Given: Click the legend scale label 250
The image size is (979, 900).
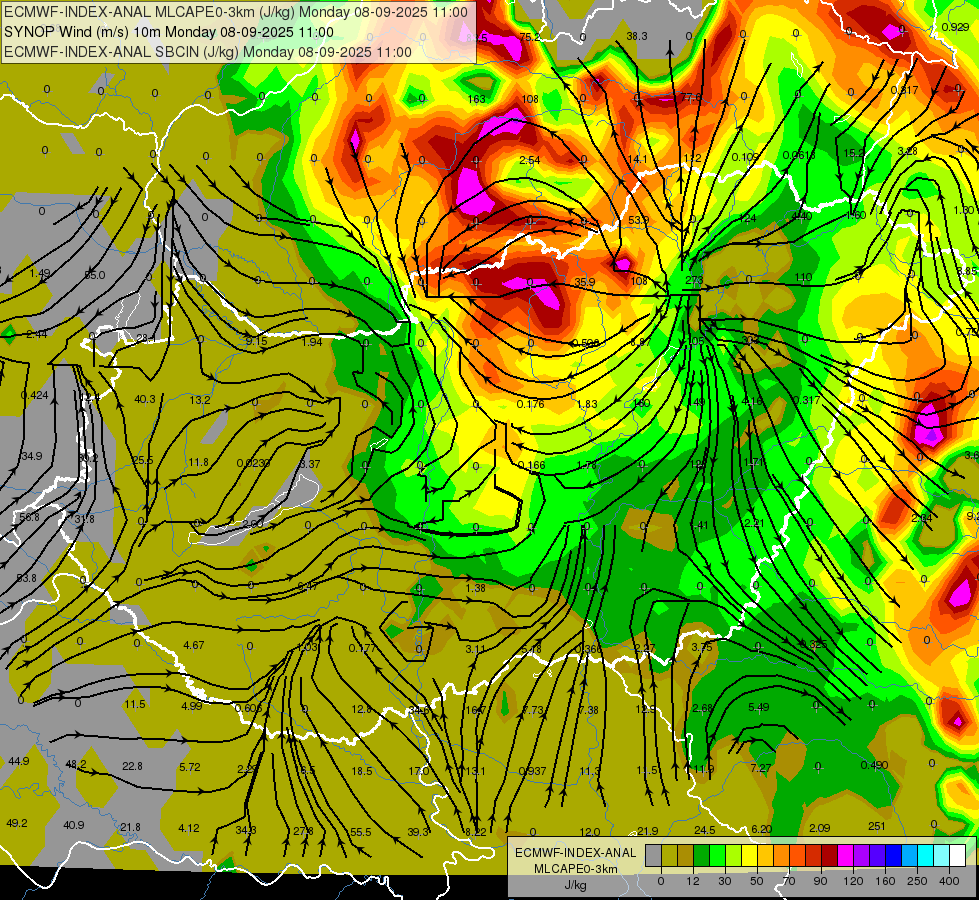Looking at the screenshot, I should pos(917,881).
